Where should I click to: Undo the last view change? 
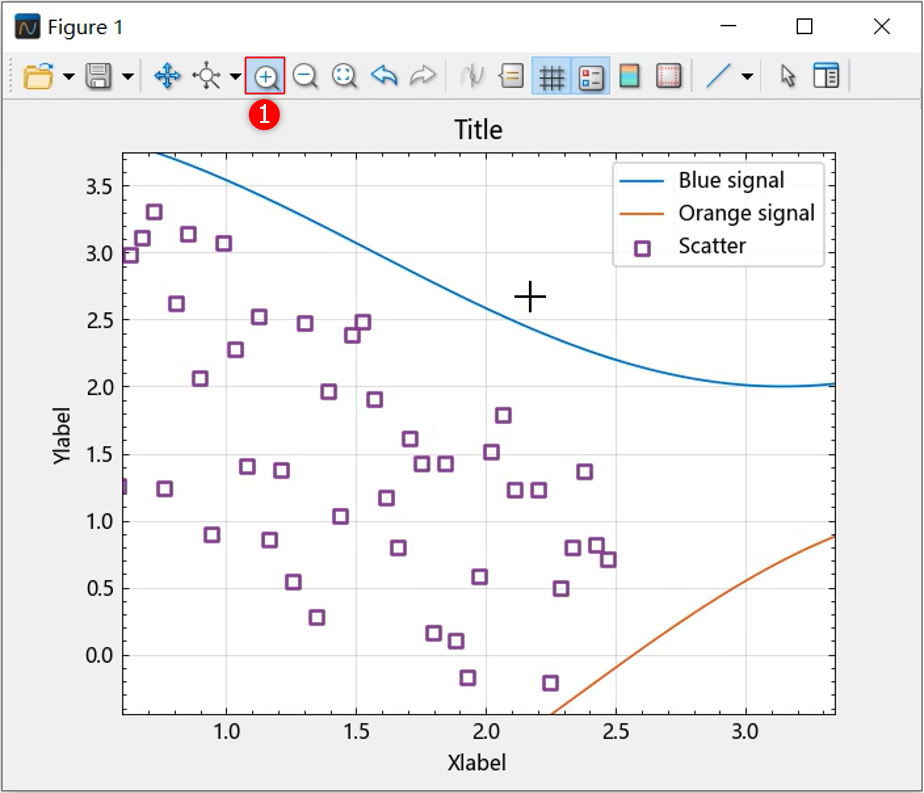click(384, 77)
